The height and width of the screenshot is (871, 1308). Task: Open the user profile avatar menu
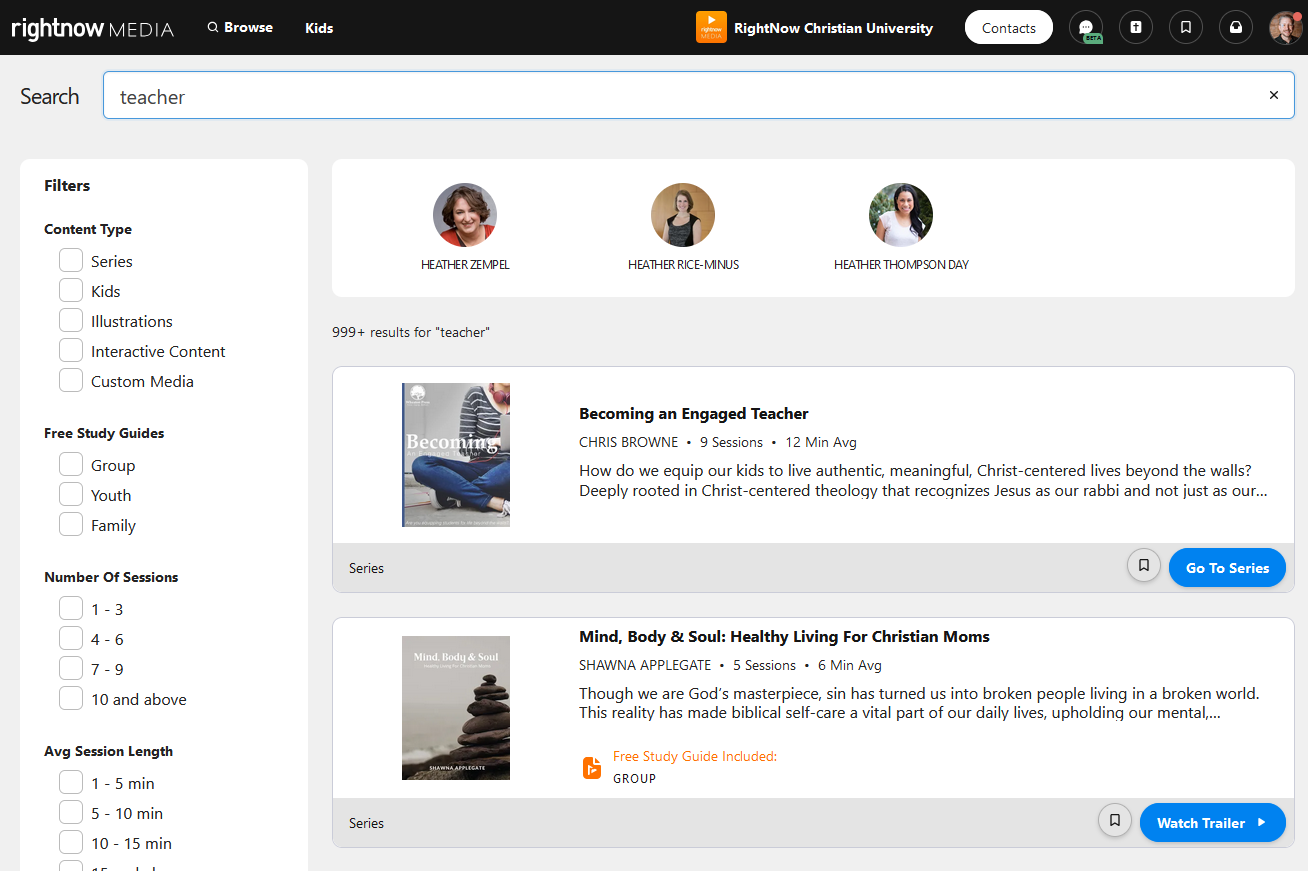pyautogui.click(x=1286, y=28)
